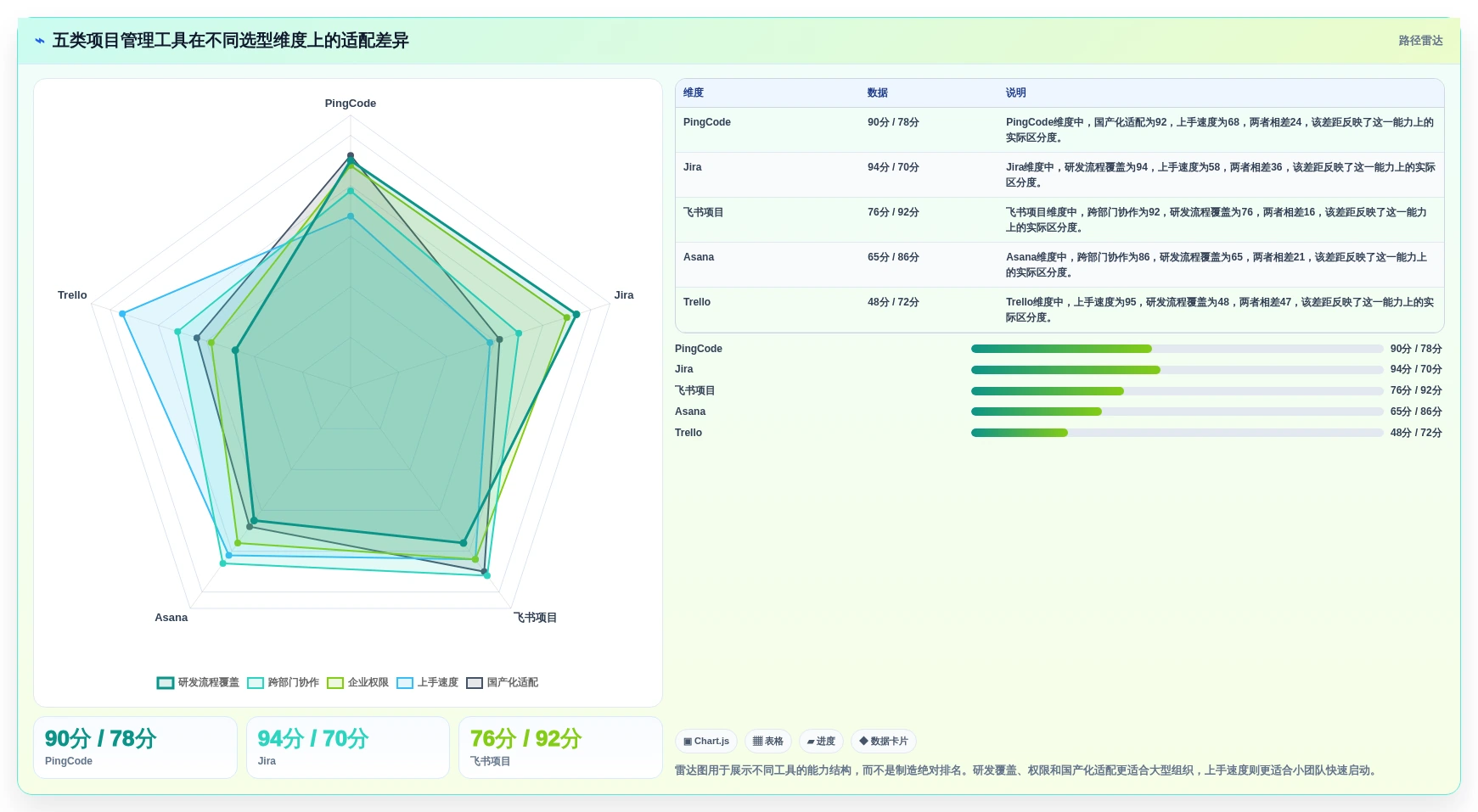The image size is (1478, 812).
Task: Click the dashboard title 五类项目管理工具
Action: pyautogui.click(x=231, y=41)
